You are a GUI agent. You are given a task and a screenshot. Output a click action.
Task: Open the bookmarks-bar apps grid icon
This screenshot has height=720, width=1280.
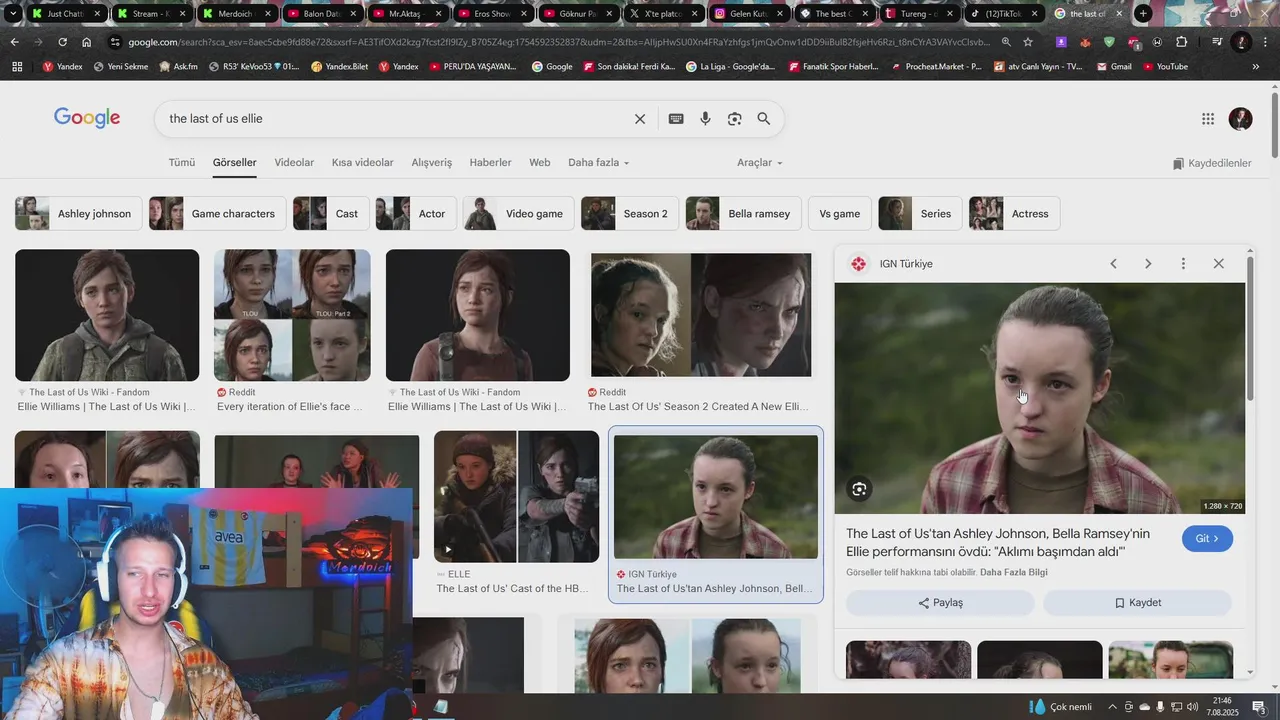point(17,66)
